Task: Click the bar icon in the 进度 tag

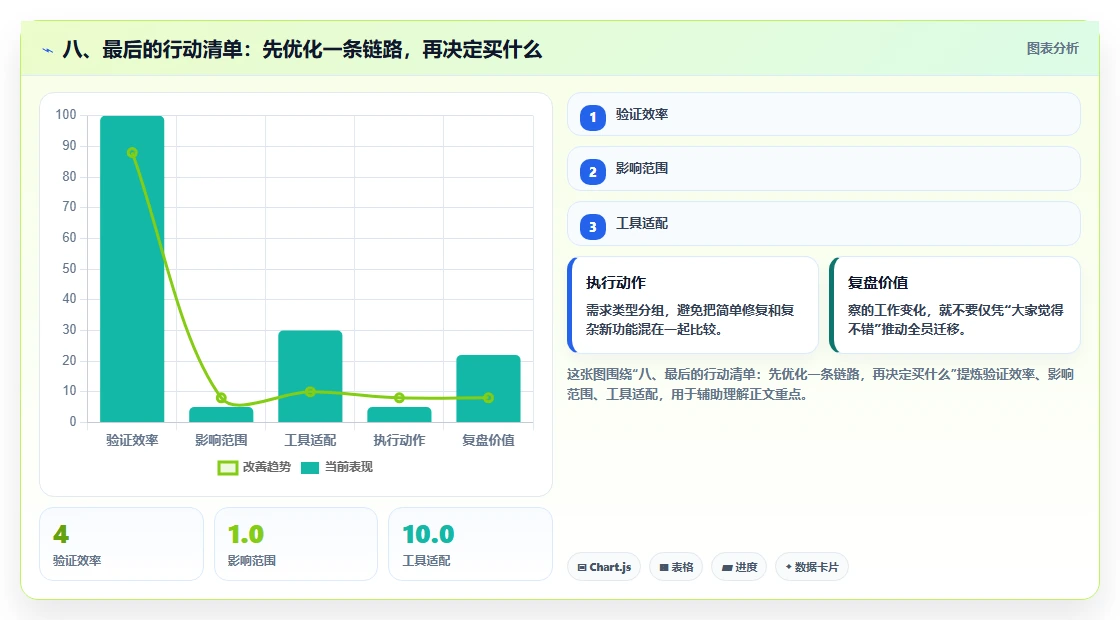Action: (x=727, y=568)
